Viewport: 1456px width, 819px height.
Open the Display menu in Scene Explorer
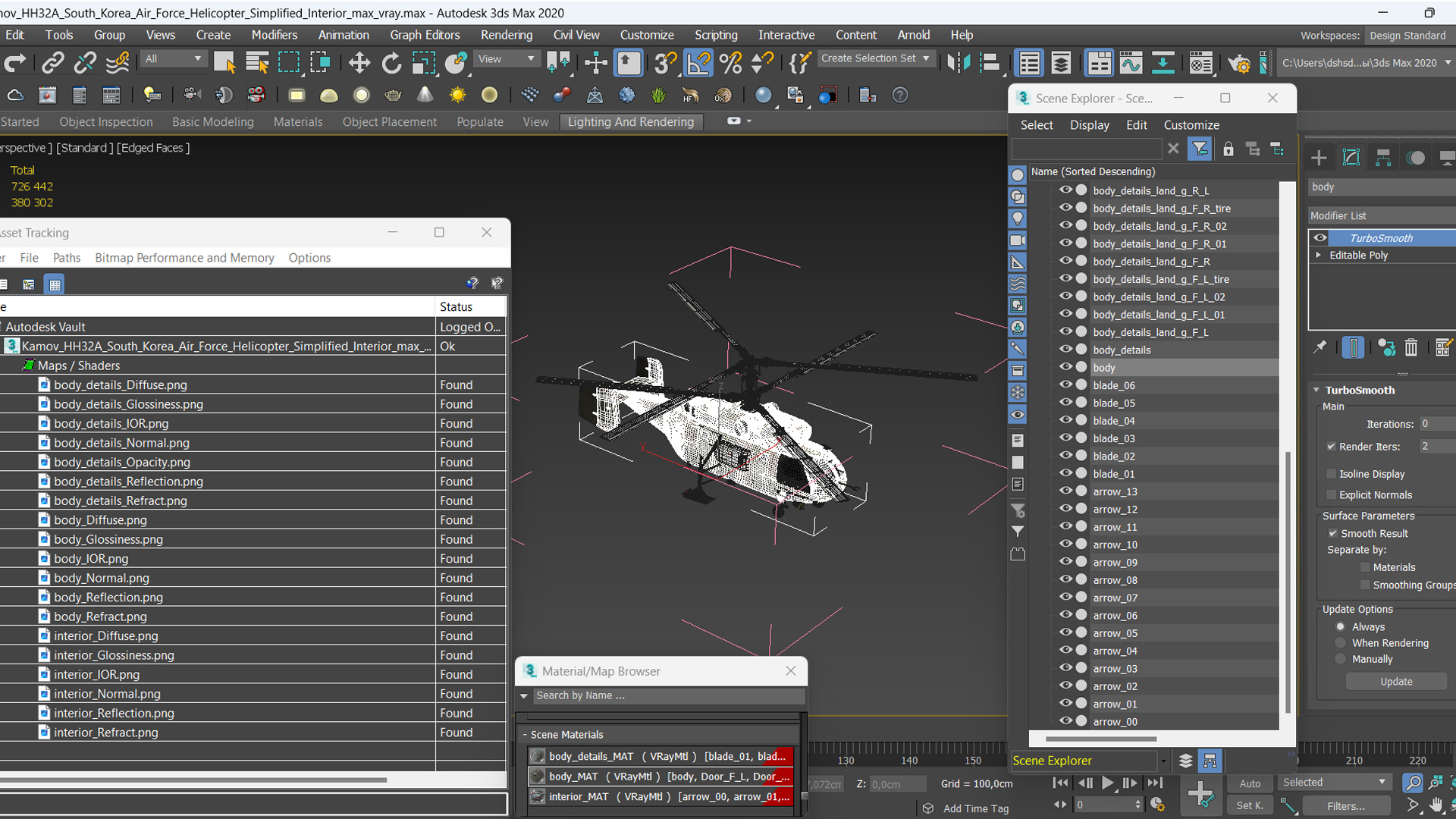click(1089, 125)
